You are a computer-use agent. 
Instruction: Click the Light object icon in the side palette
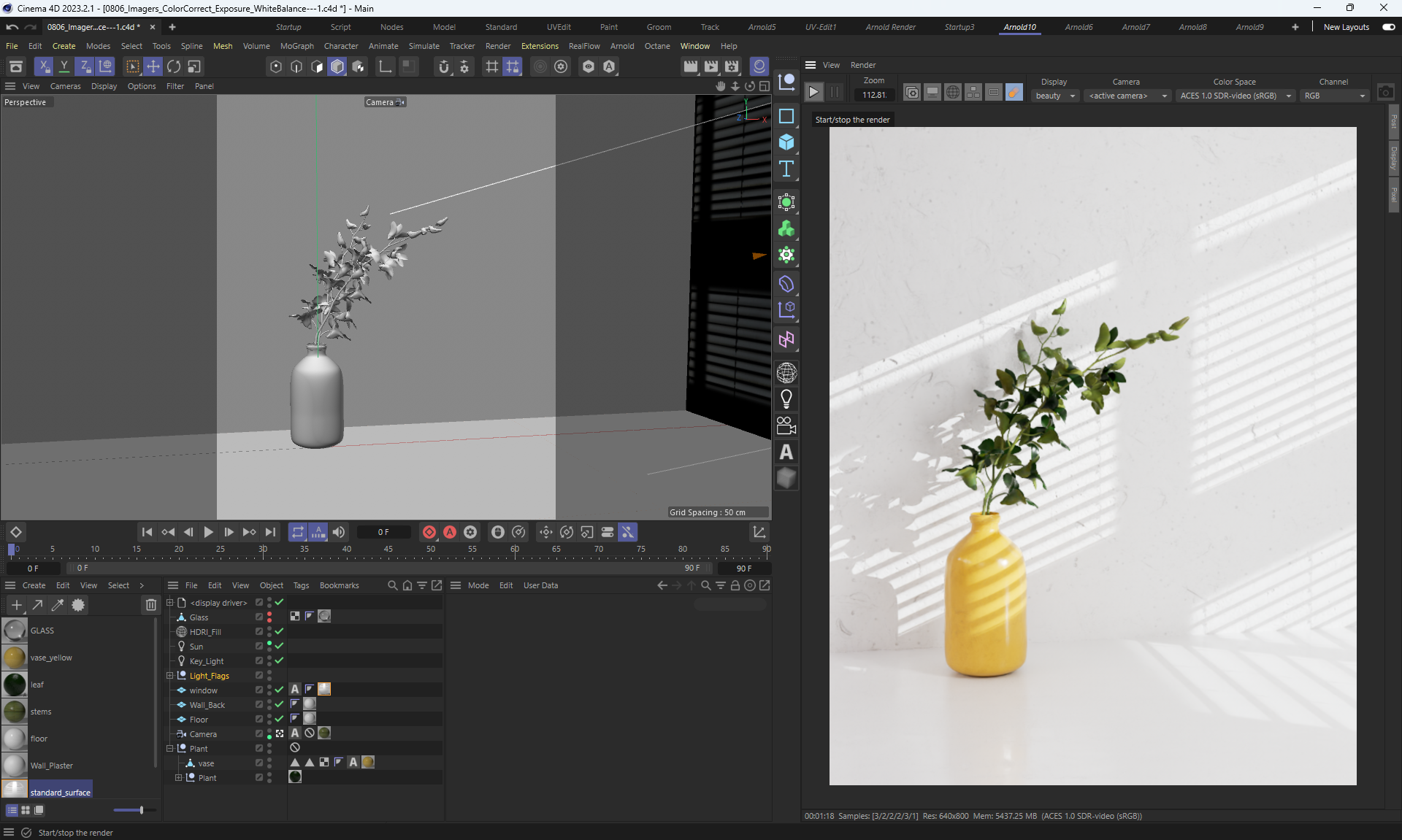786,399
